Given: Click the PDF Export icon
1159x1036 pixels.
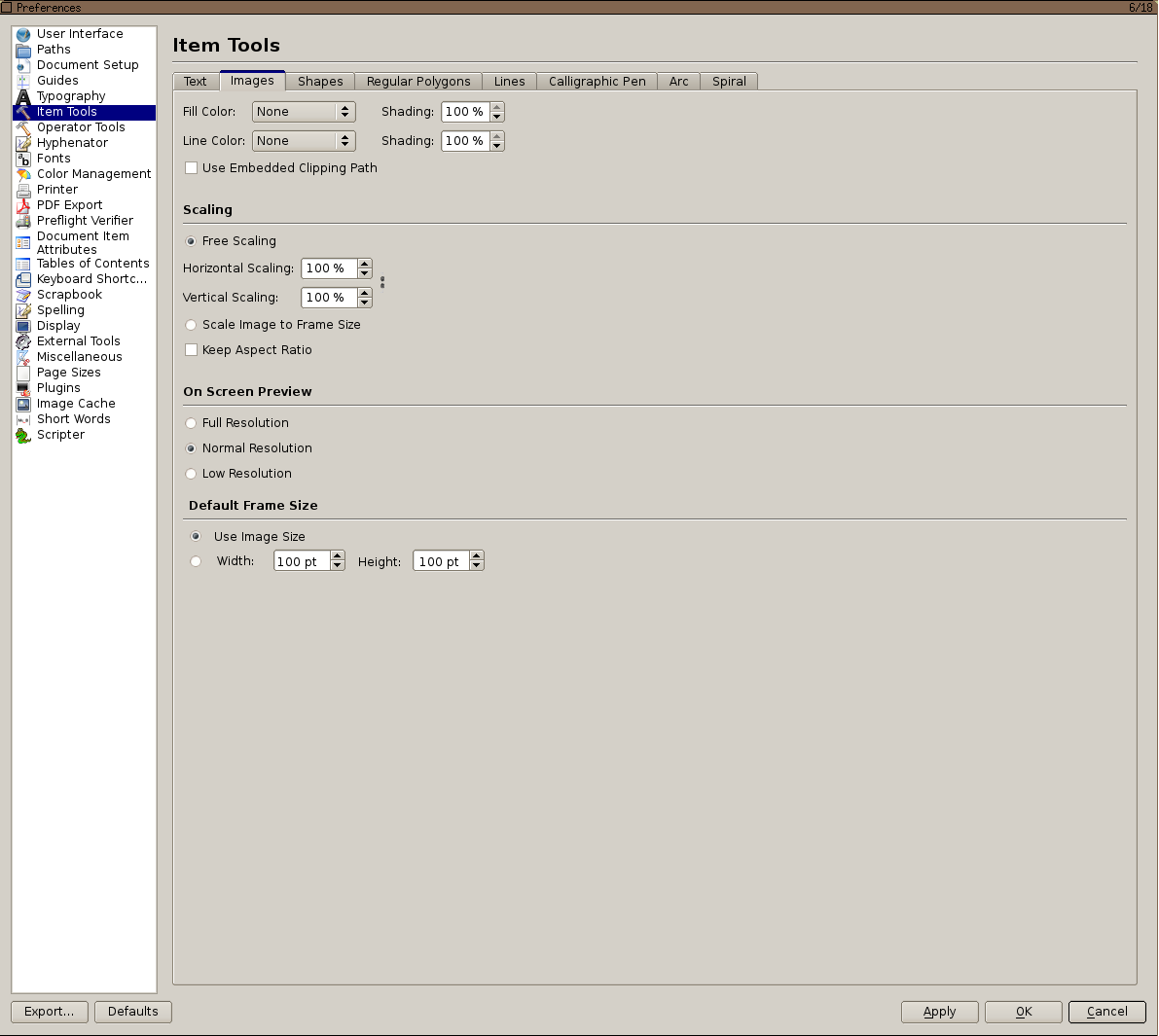Looking at the screenshot, I should pos(23,205).
